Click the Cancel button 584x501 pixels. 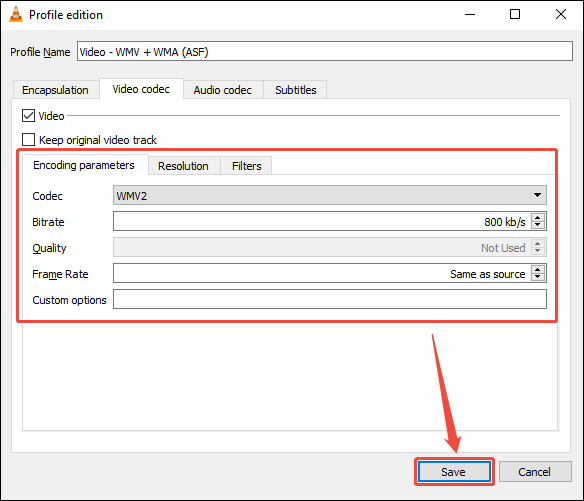tap(534, 472)
